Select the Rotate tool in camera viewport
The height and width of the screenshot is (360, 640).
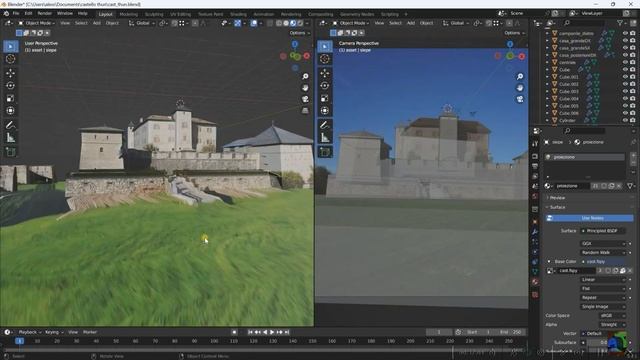click(325, 86)
